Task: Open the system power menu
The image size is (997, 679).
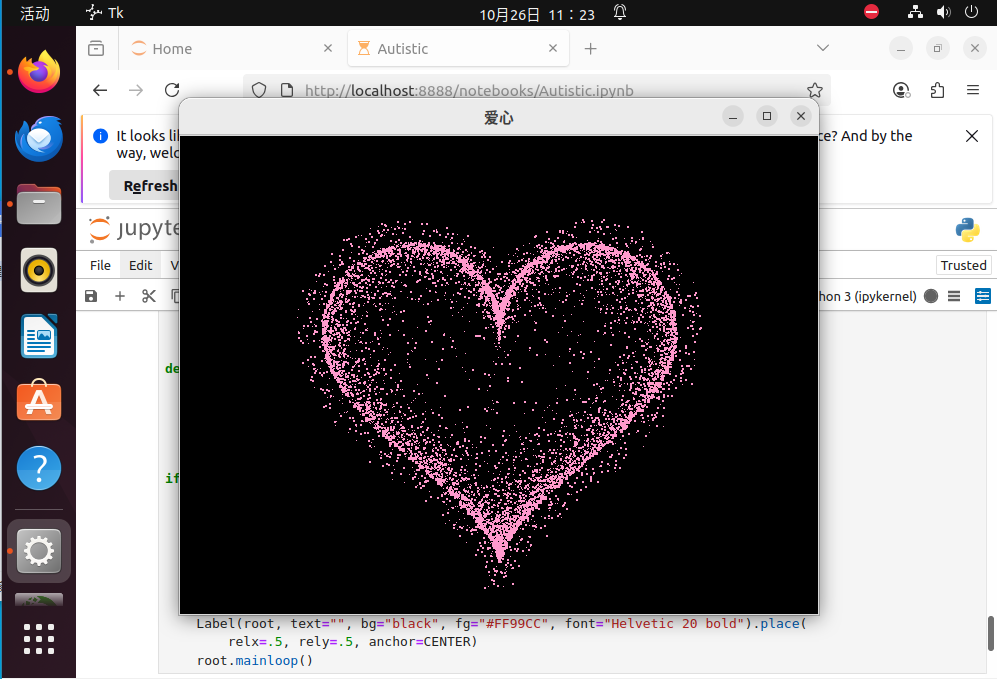Action: click(971, 13)
